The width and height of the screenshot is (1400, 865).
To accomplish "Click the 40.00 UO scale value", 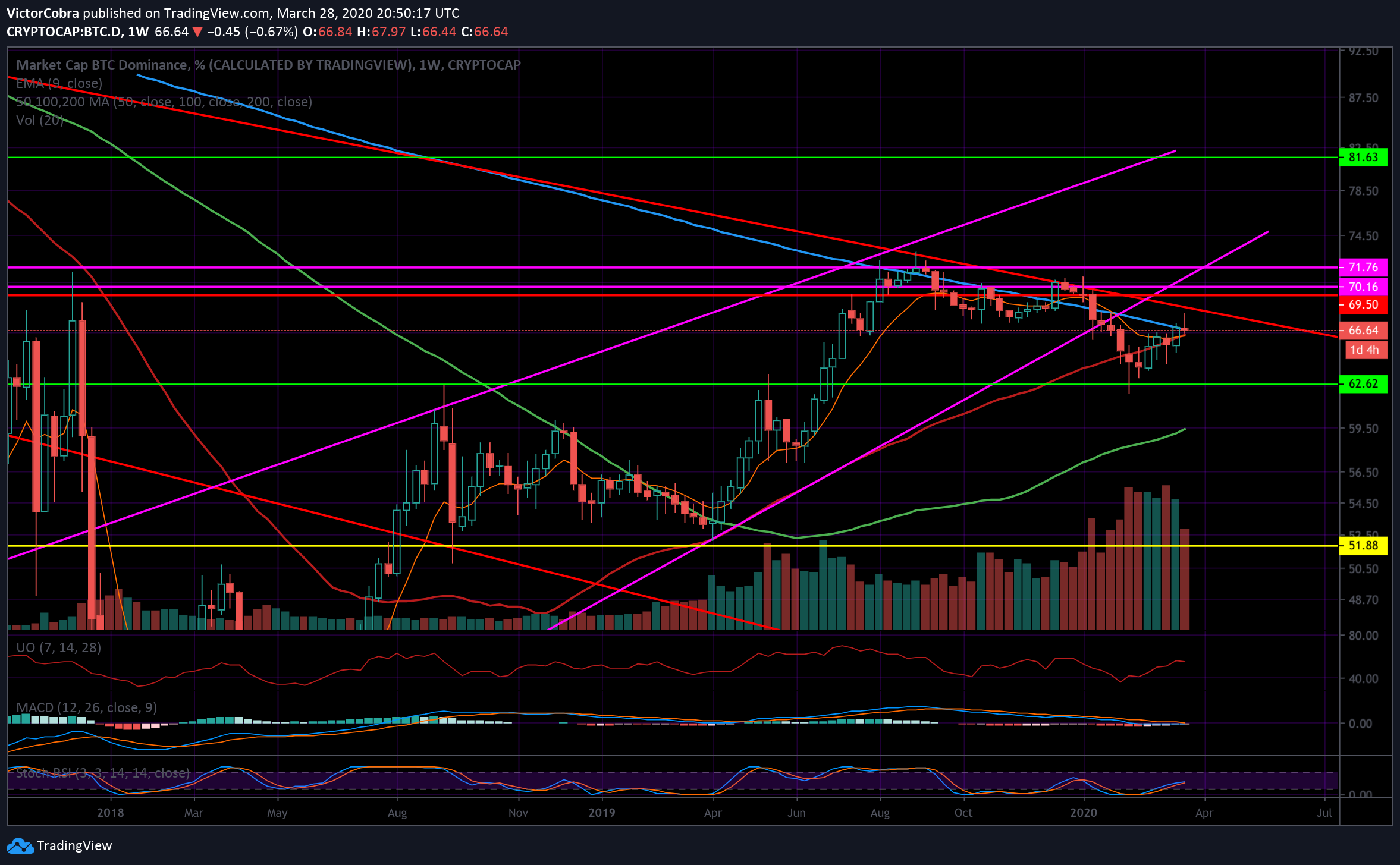I will point(1363,679).
